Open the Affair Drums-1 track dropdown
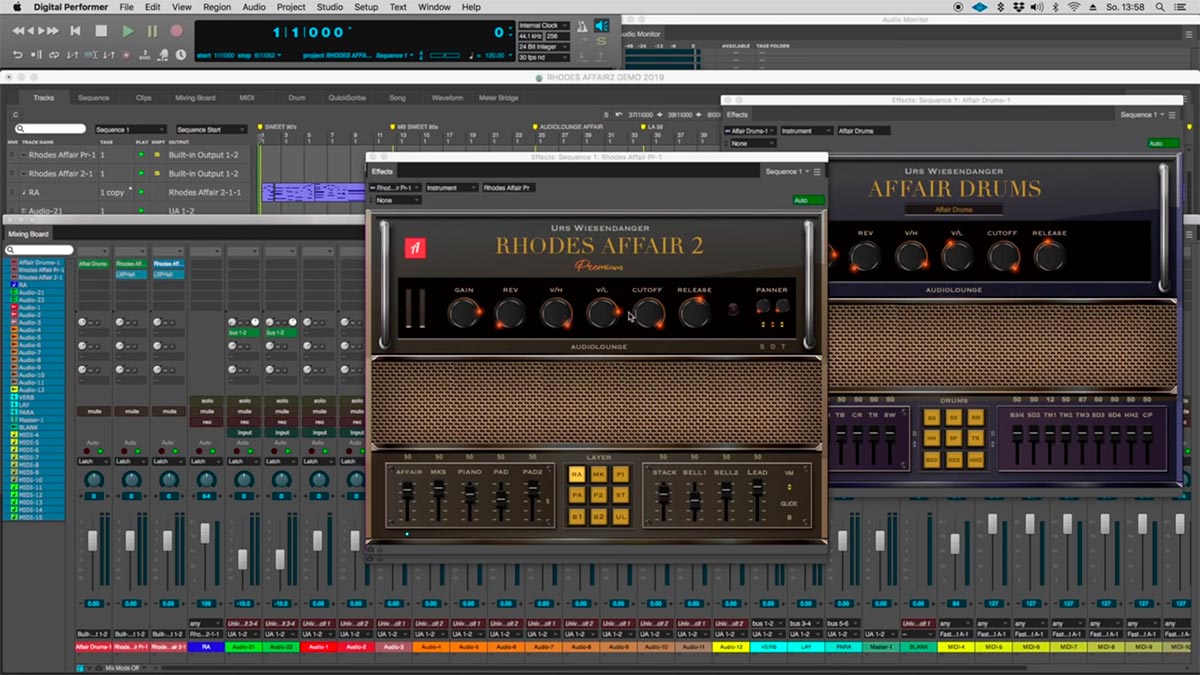1200x675 pixels. (x=750, y=131)
